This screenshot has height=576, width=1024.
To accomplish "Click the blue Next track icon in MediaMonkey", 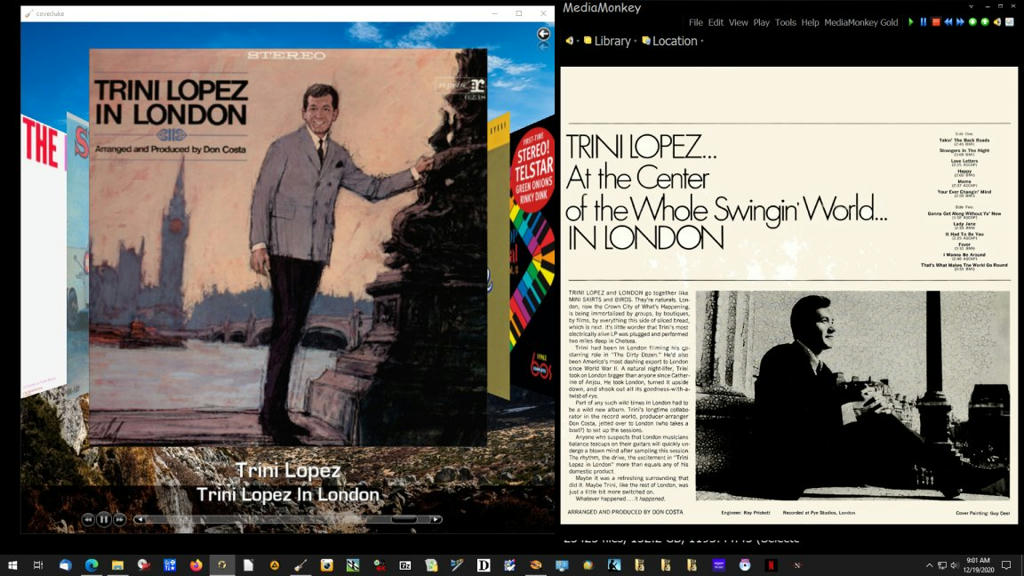I will (x=960, y=22).
